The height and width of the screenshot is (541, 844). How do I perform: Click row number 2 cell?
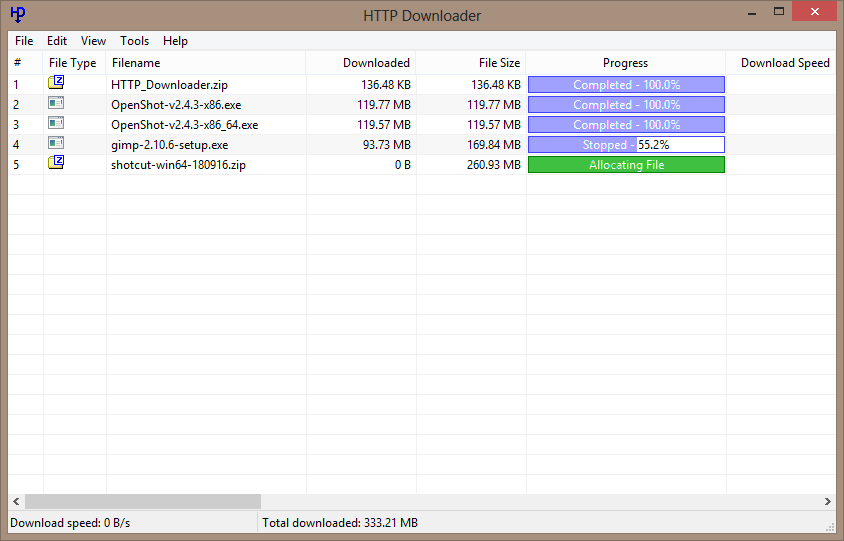click(x=16, y=105)
